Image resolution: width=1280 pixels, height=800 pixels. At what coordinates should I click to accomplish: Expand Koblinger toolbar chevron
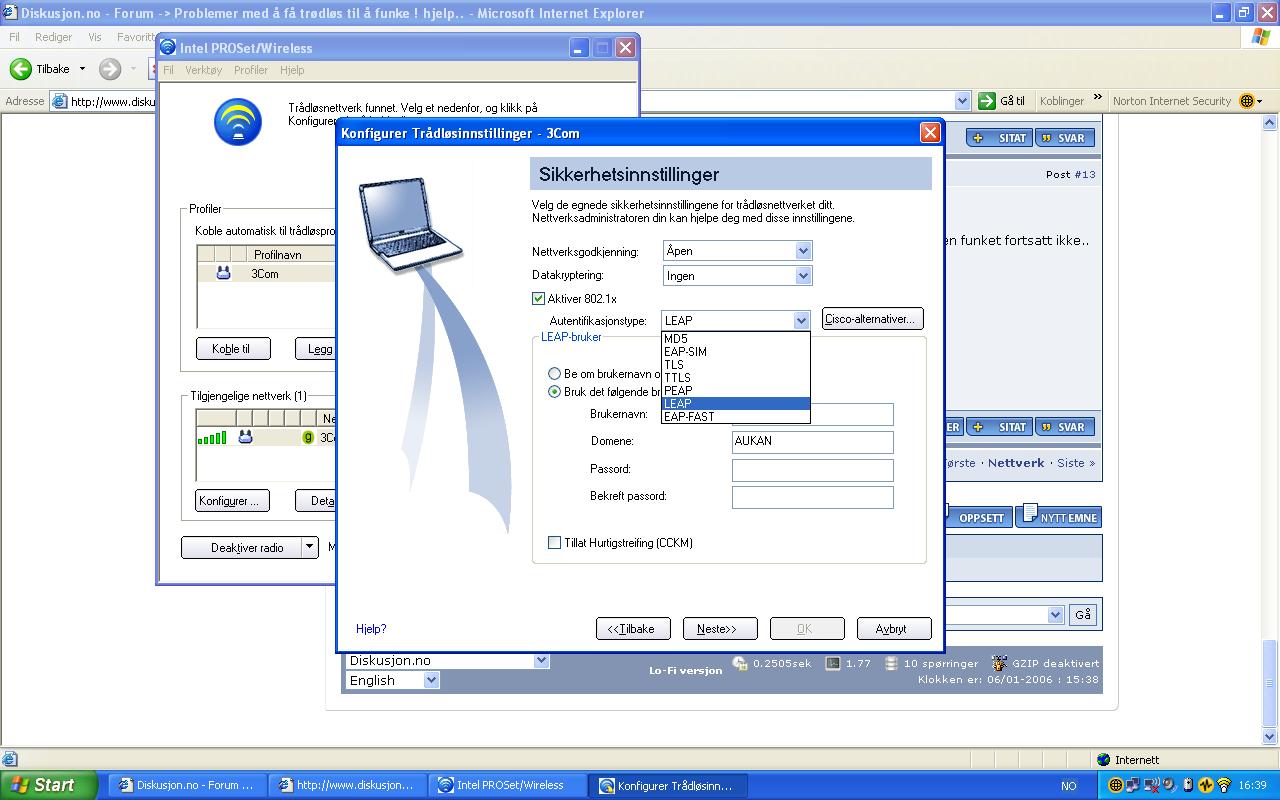(1097, 98)
